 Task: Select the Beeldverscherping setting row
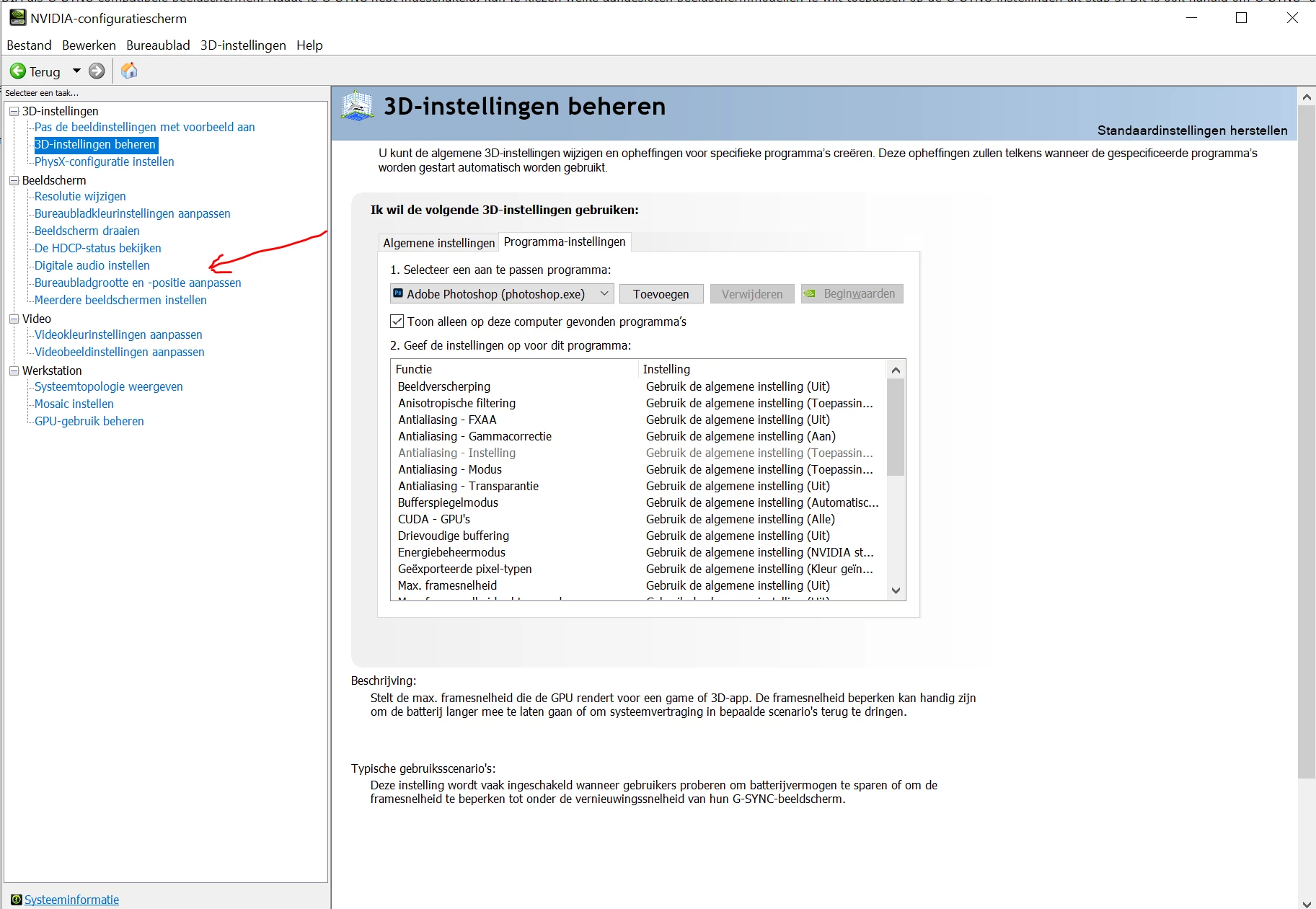point(639,386)
